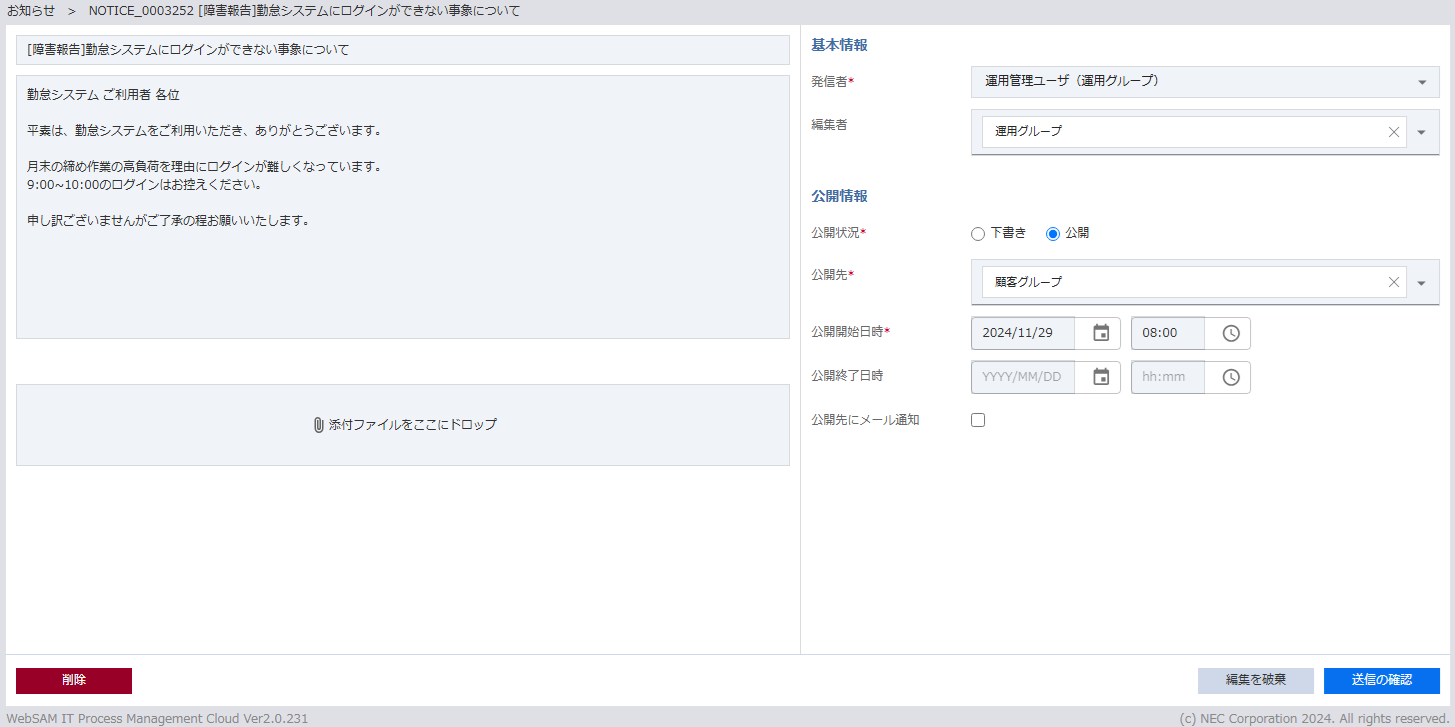Enable 公開先にメール通知 checkbox
1455x727 pixels.
point(978,420)
